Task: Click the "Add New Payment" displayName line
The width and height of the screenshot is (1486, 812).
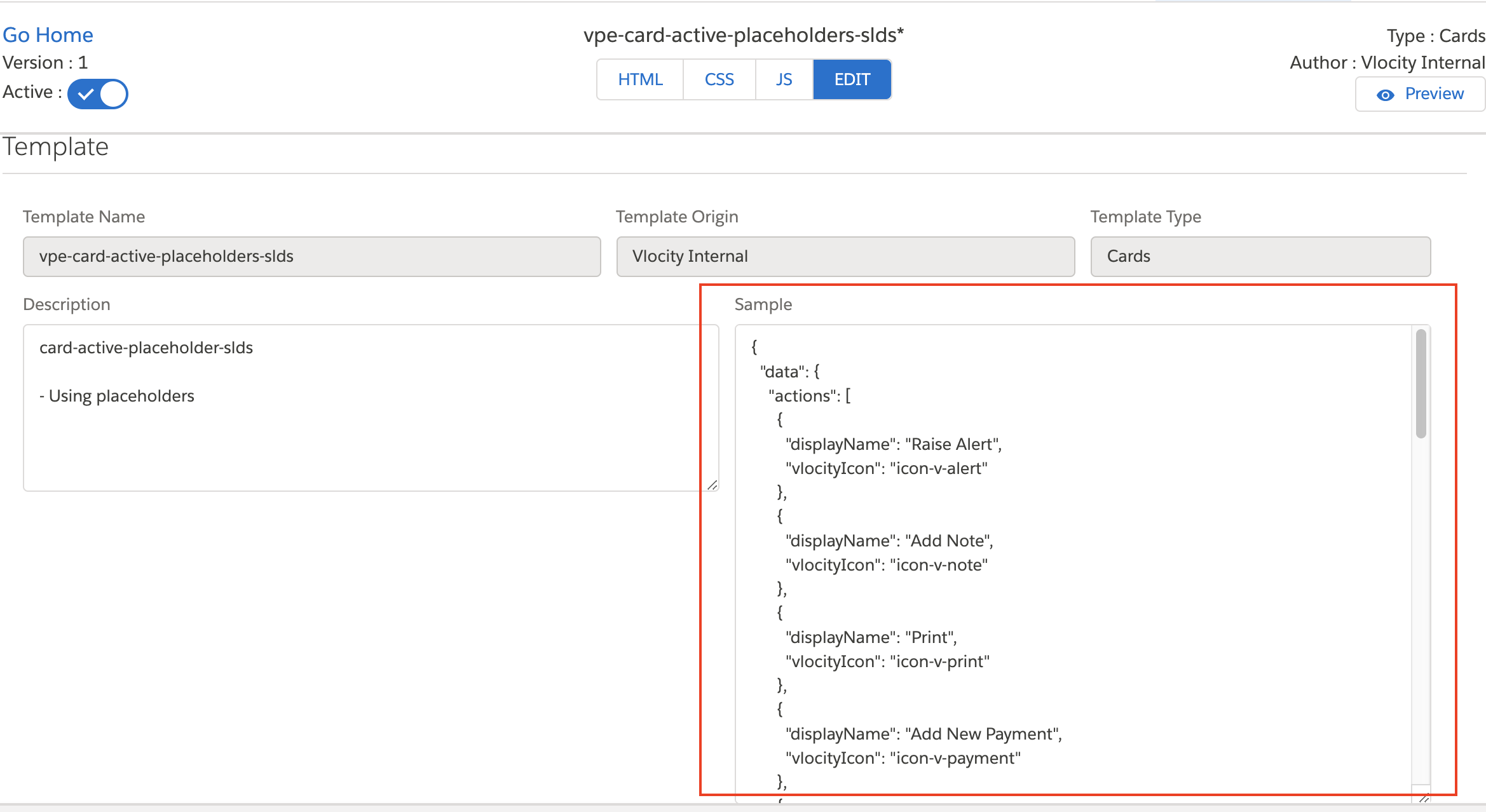Action: tap(924, 734)
